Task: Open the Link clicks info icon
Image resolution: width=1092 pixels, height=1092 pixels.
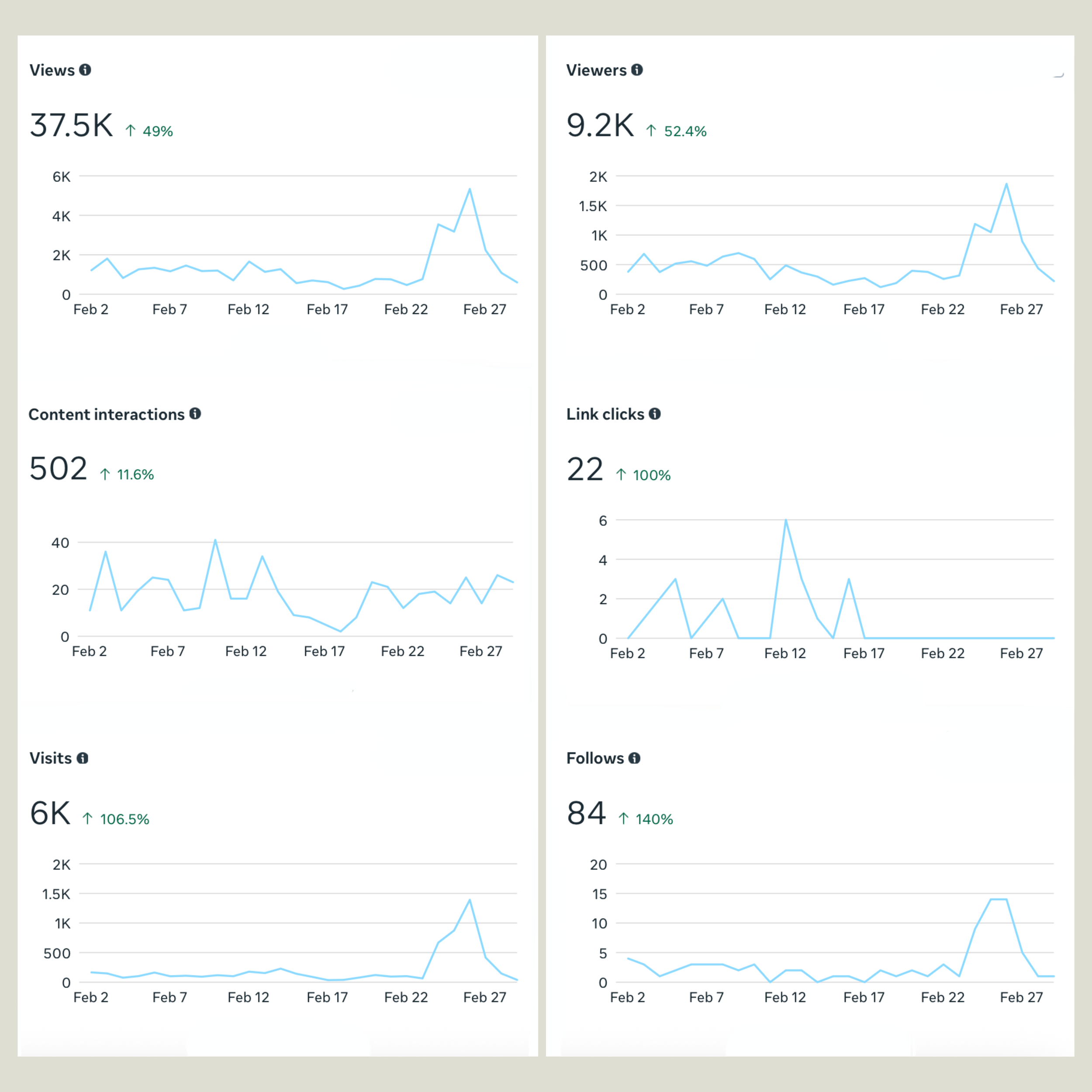Action: [654, 414]
